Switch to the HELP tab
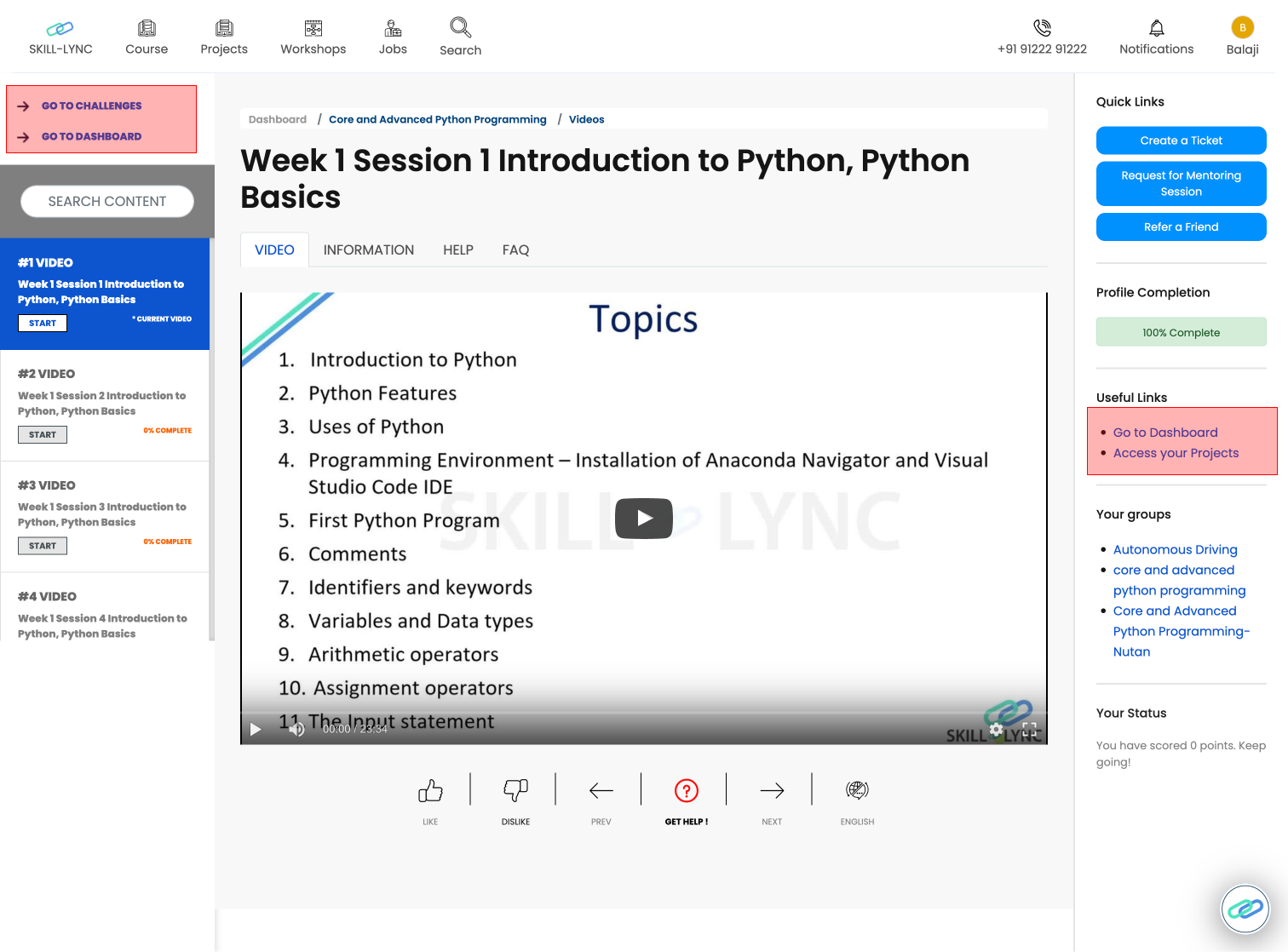 pos(458,249)
